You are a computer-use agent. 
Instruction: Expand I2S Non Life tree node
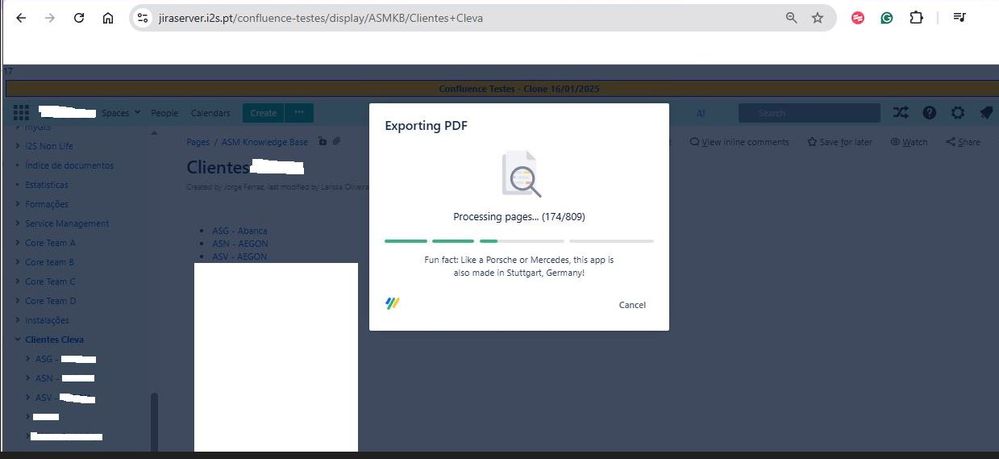pos(18,146)
